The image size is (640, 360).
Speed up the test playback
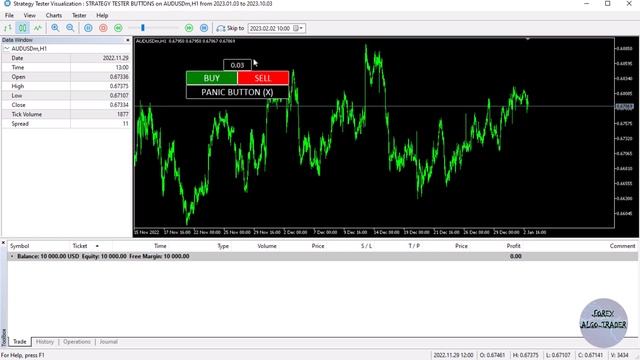tap(189, 28)
